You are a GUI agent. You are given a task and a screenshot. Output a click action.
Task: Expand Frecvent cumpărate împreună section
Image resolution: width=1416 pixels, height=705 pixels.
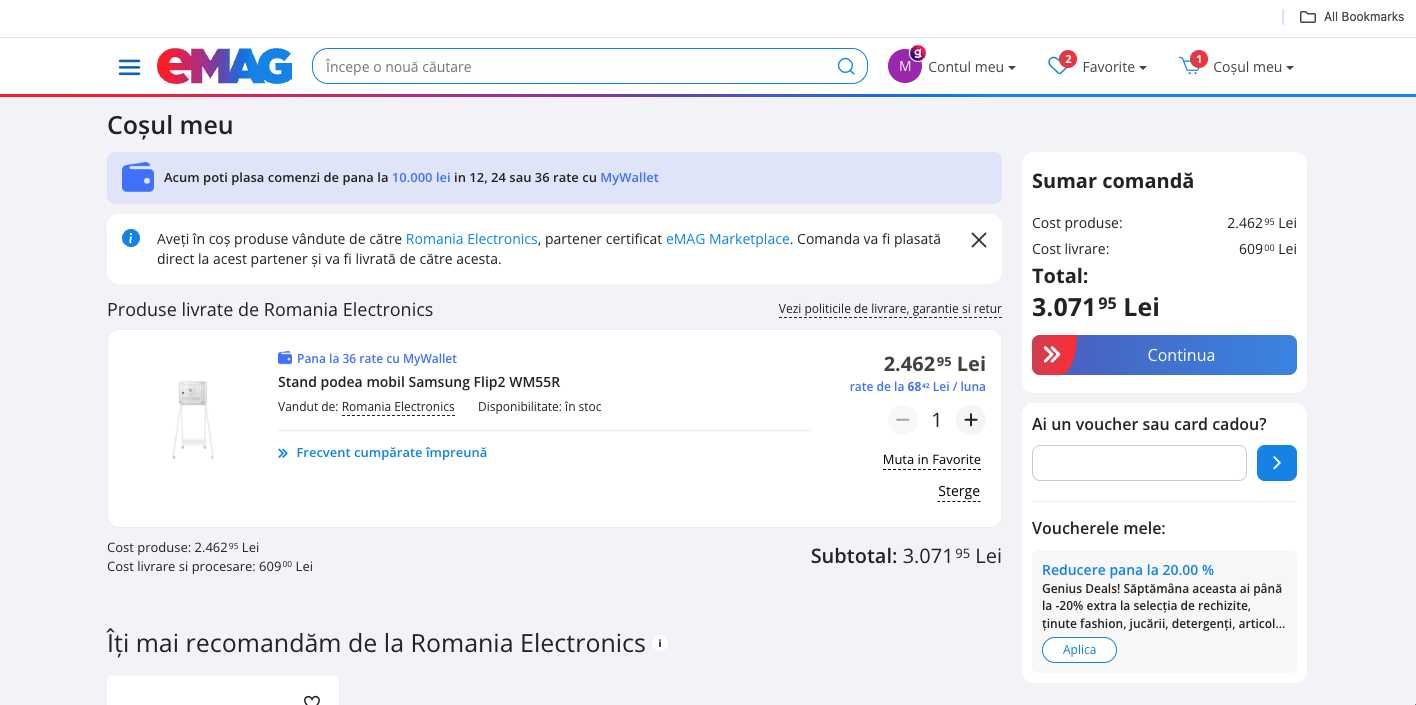pyautogui.click(x=383, y=453)
